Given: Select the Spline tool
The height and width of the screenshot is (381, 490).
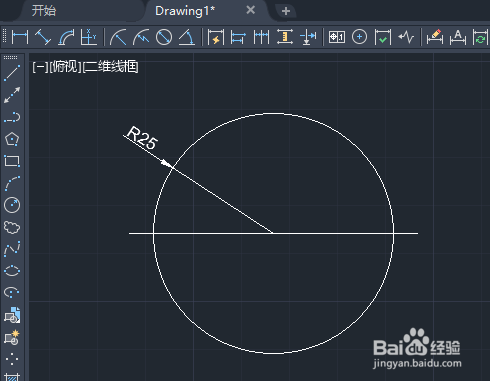Looking at the screenshot, I should pos(12,249).
